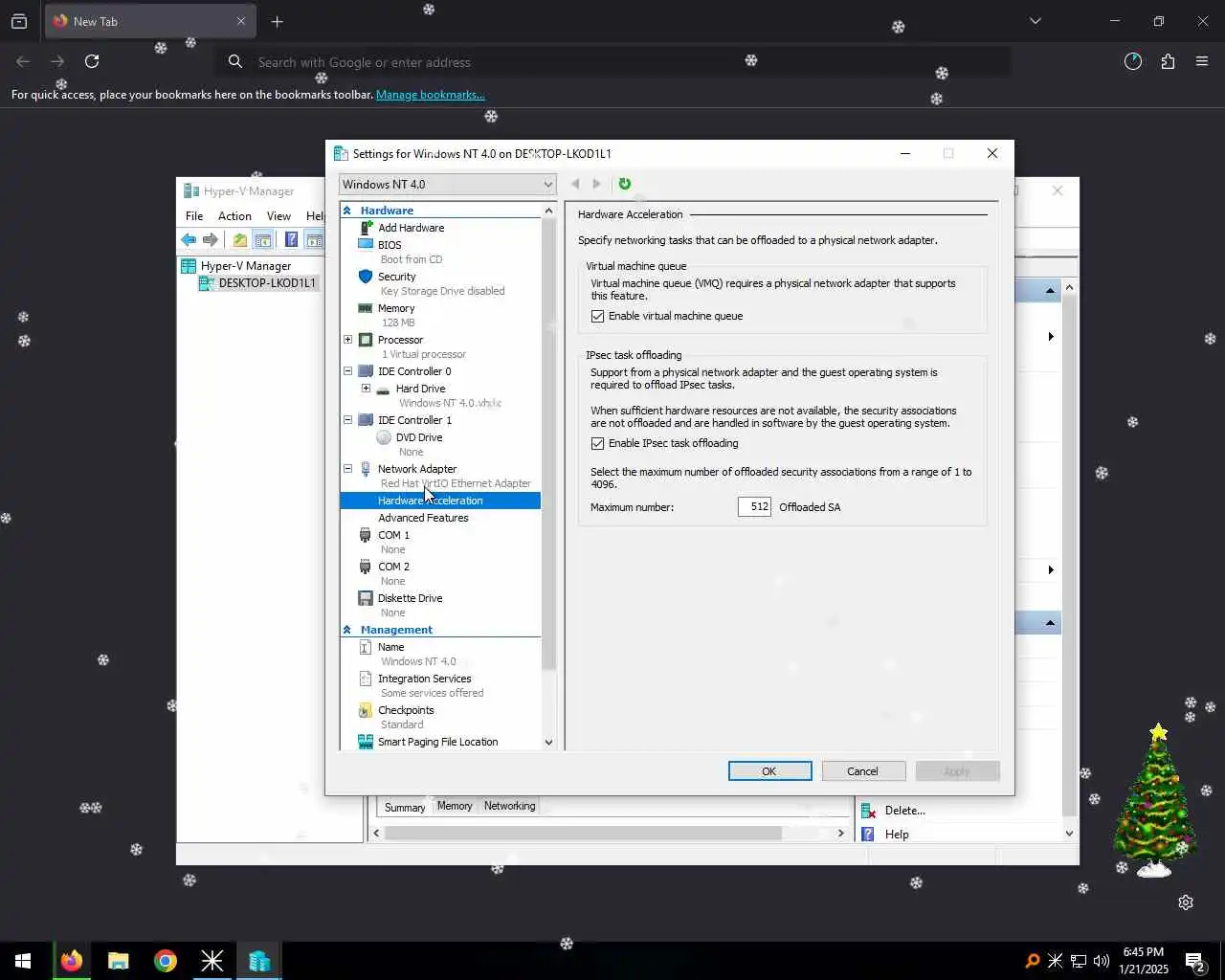Select the Hard Drive entry
This screenshot has width=1225, height=980.
click(x=420, y=389)
